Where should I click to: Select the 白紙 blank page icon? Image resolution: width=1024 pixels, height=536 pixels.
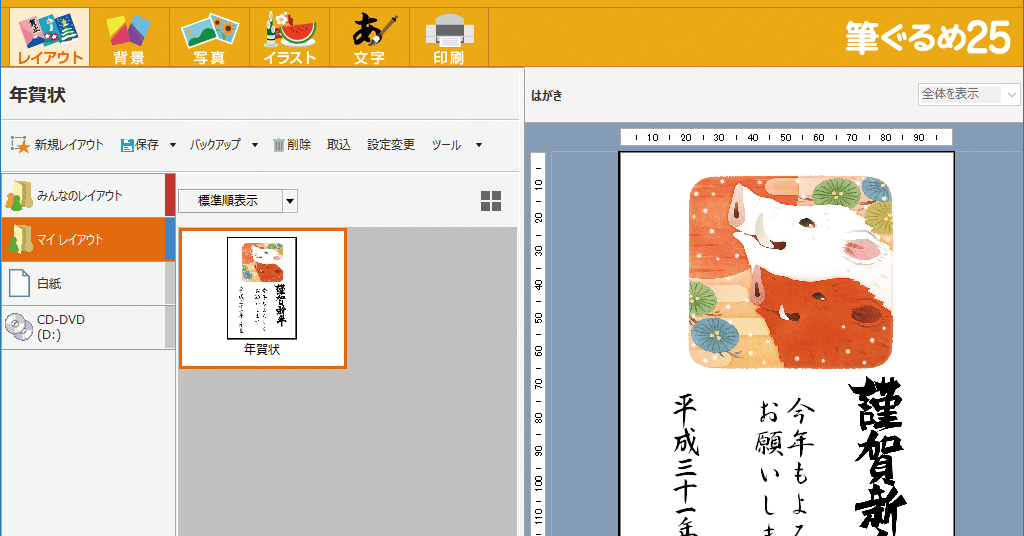[19, 283]
